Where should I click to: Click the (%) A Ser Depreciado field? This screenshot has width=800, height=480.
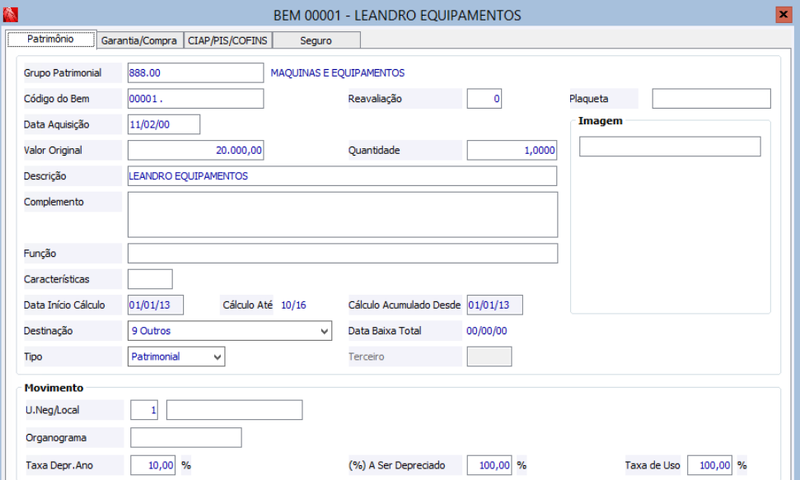489,465
